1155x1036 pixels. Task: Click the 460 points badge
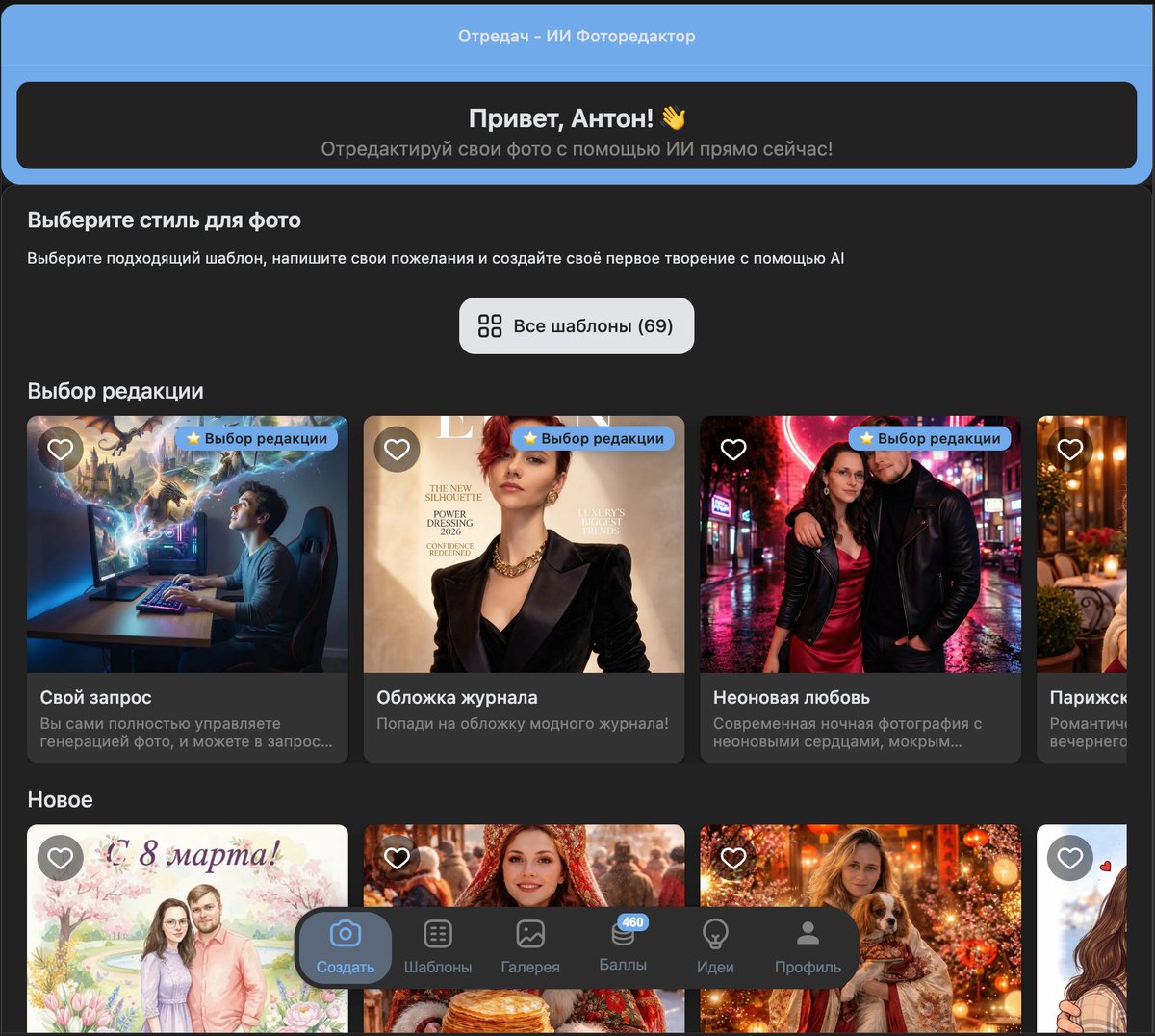(x=632, y=922)
